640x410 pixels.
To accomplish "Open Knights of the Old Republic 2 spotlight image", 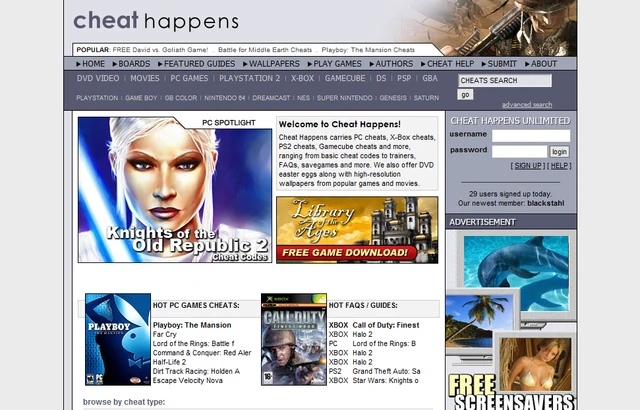I will (175, 190).
